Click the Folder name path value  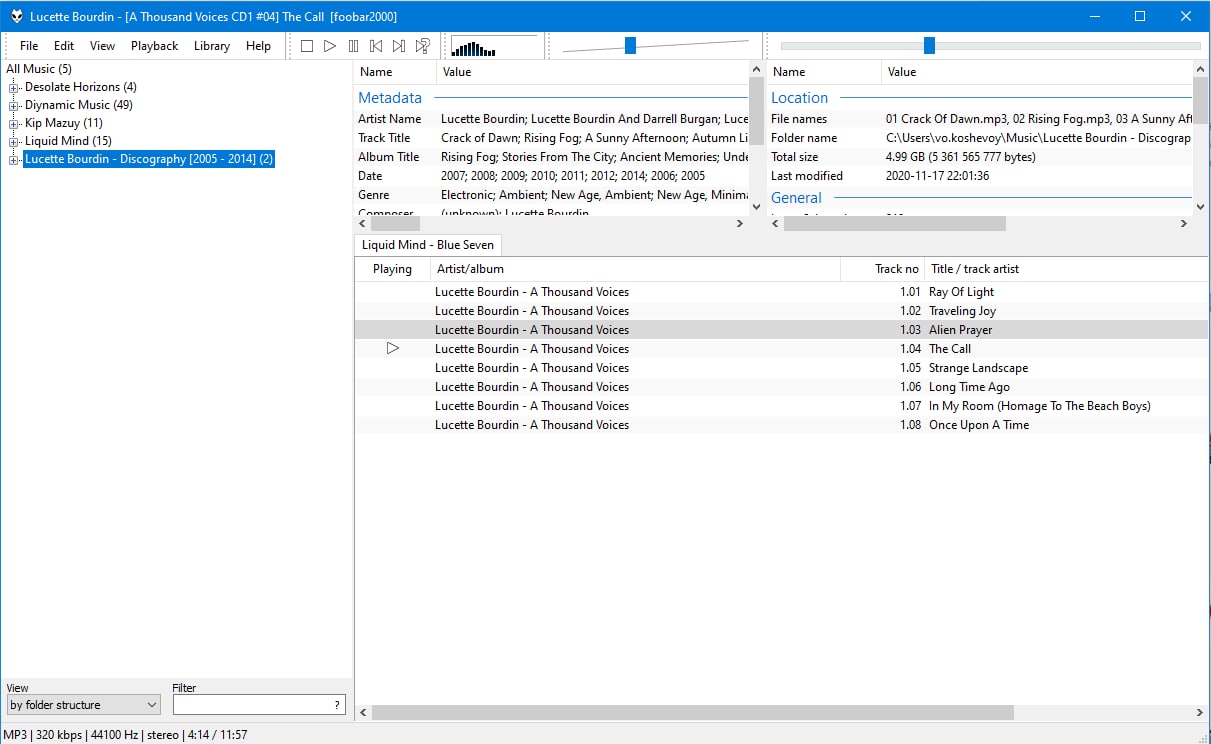(1038, 138)
